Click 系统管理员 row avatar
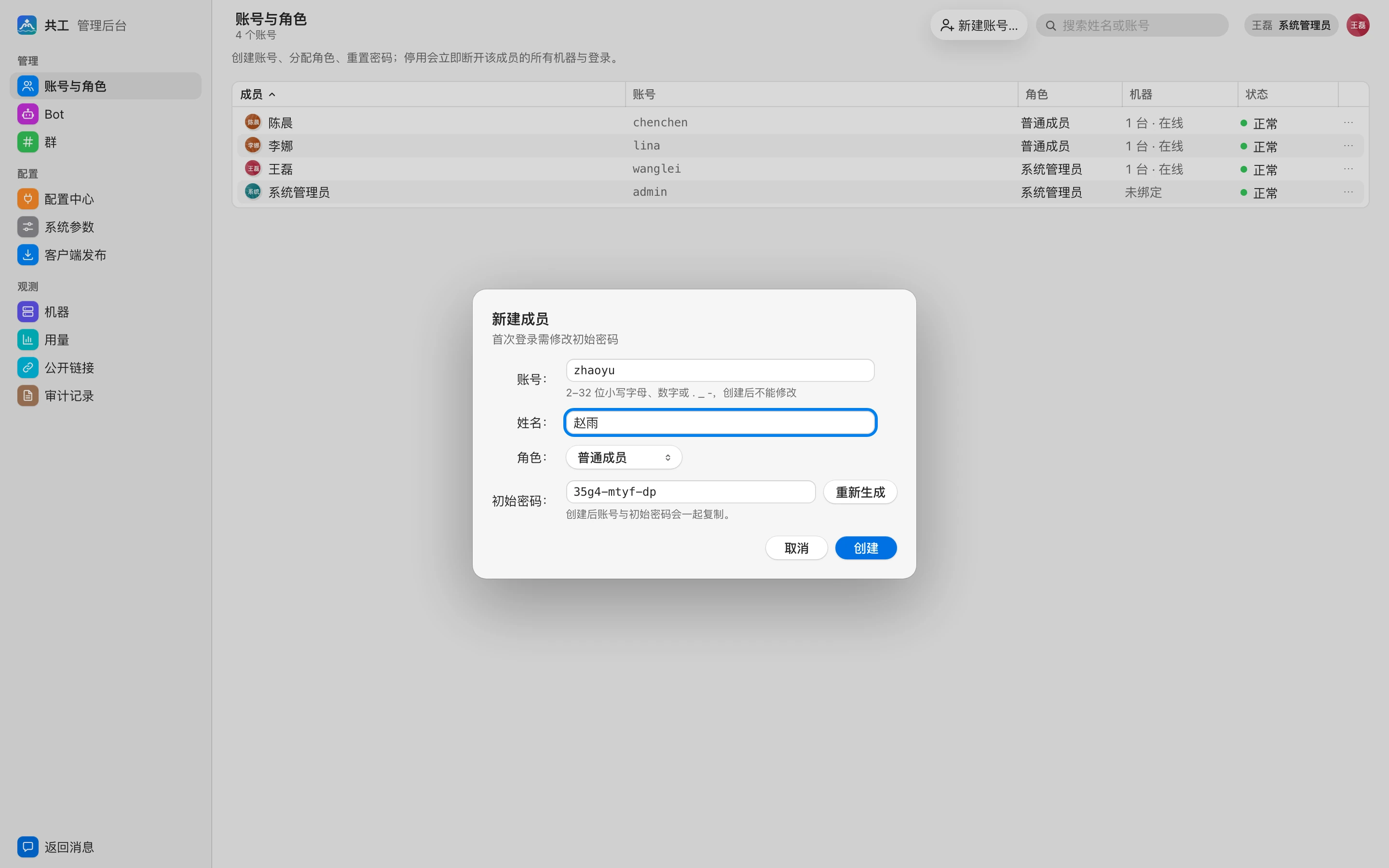 (x=253, y=192)
